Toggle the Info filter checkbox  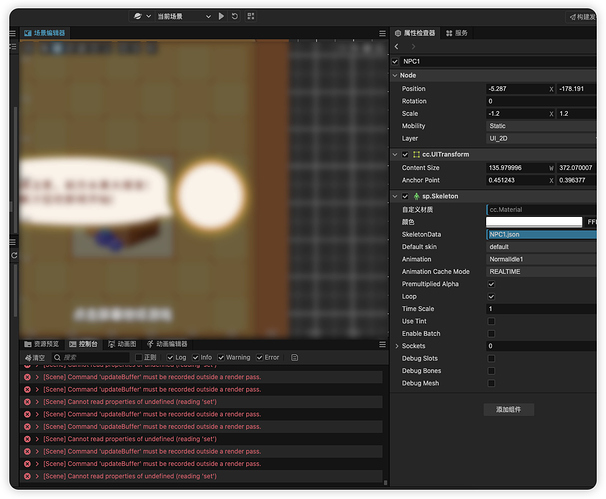click(x=196, y=358)
